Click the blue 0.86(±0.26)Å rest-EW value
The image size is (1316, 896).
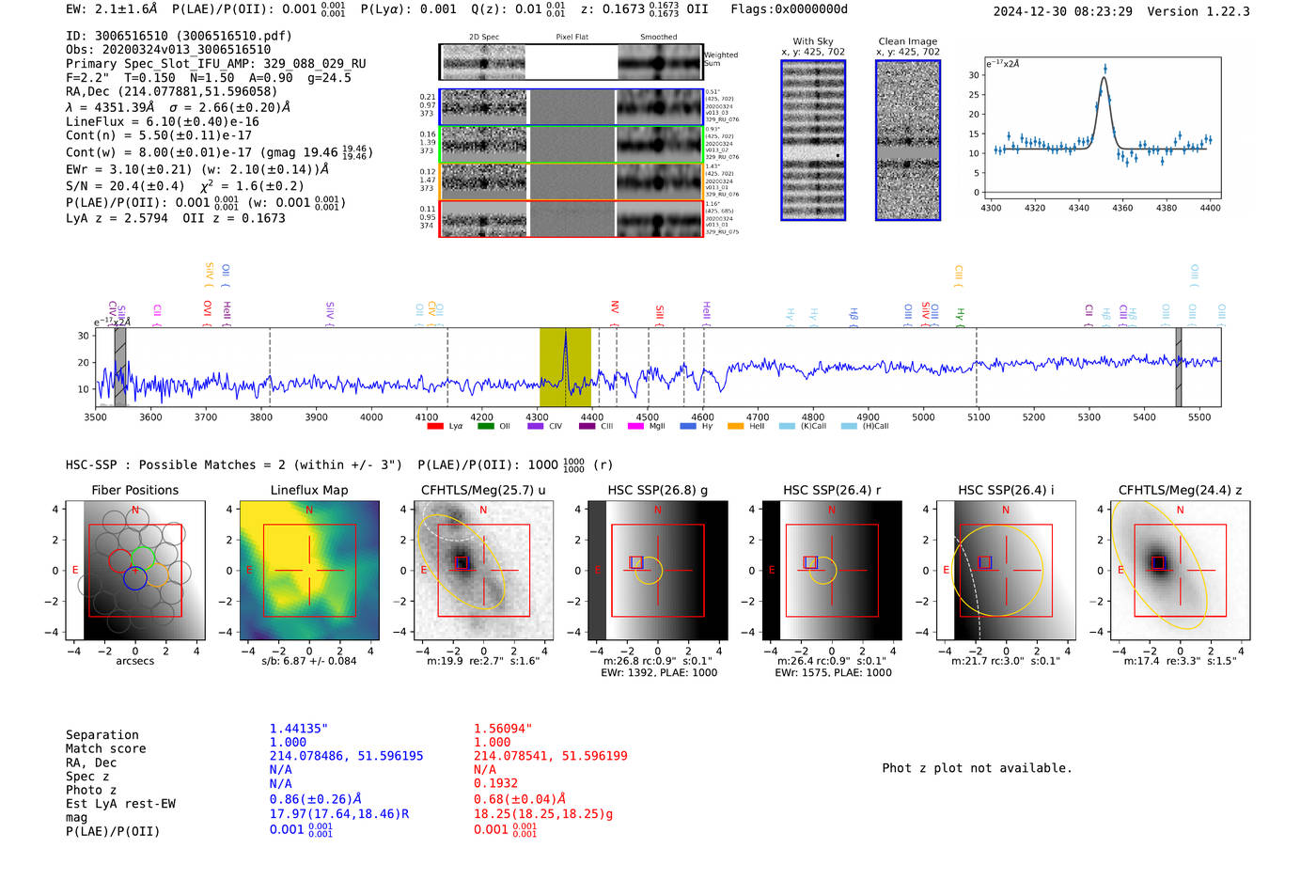316,798
